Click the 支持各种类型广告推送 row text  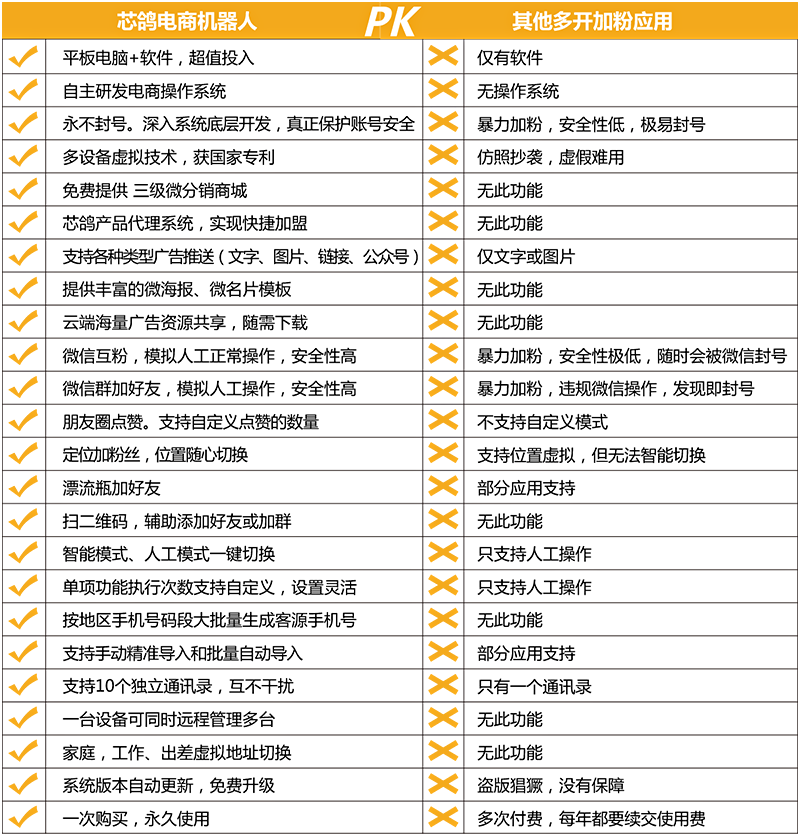(x=241, y=256)
